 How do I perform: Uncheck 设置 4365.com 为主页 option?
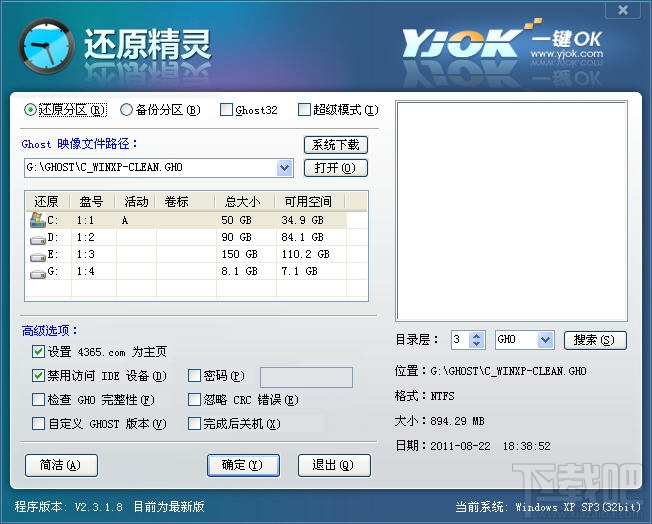click(x=38, y=352)
